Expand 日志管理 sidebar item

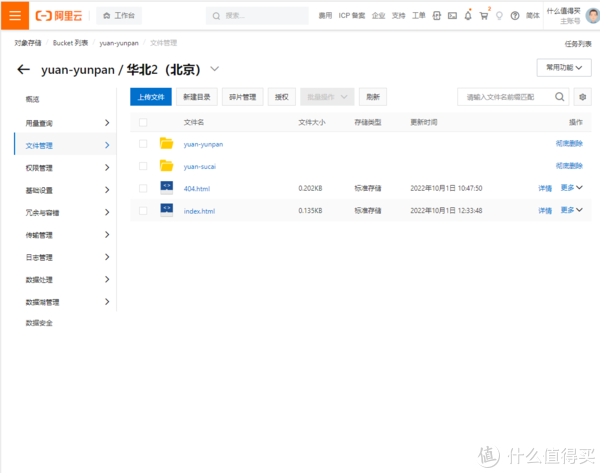point(65,257)
